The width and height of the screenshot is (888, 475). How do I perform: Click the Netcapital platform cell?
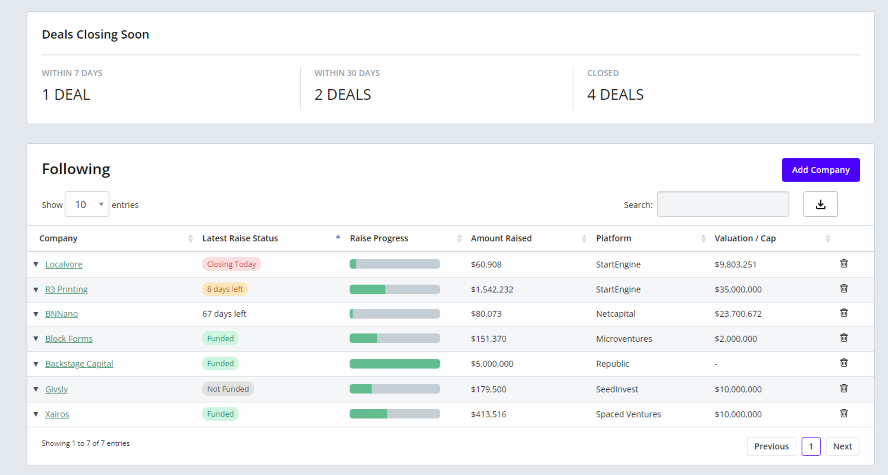click(616, 314)
